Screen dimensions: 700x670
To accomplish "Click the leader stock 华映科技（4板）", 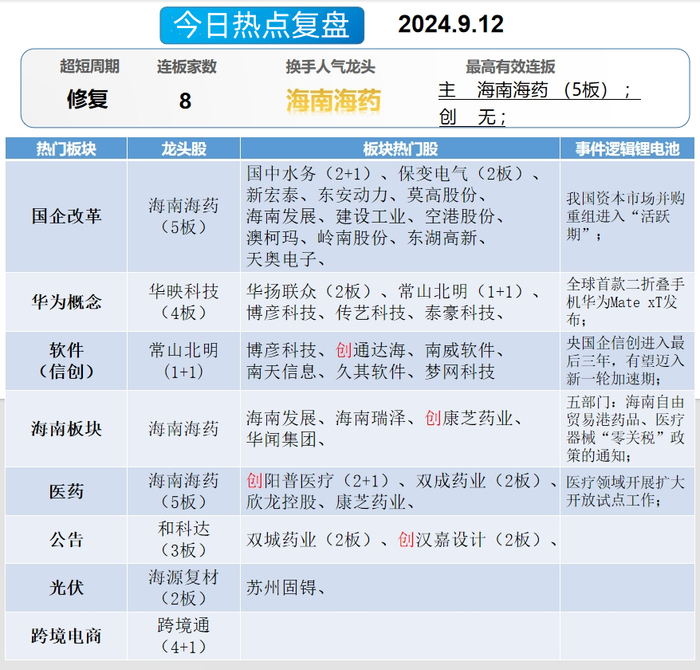I will click(183, 302).
